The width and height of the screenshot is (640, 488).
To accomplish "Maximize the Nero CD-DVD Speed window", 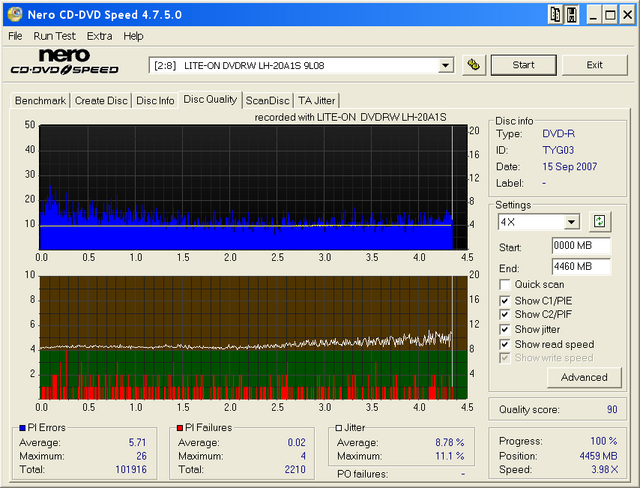I will click(610, 15).
